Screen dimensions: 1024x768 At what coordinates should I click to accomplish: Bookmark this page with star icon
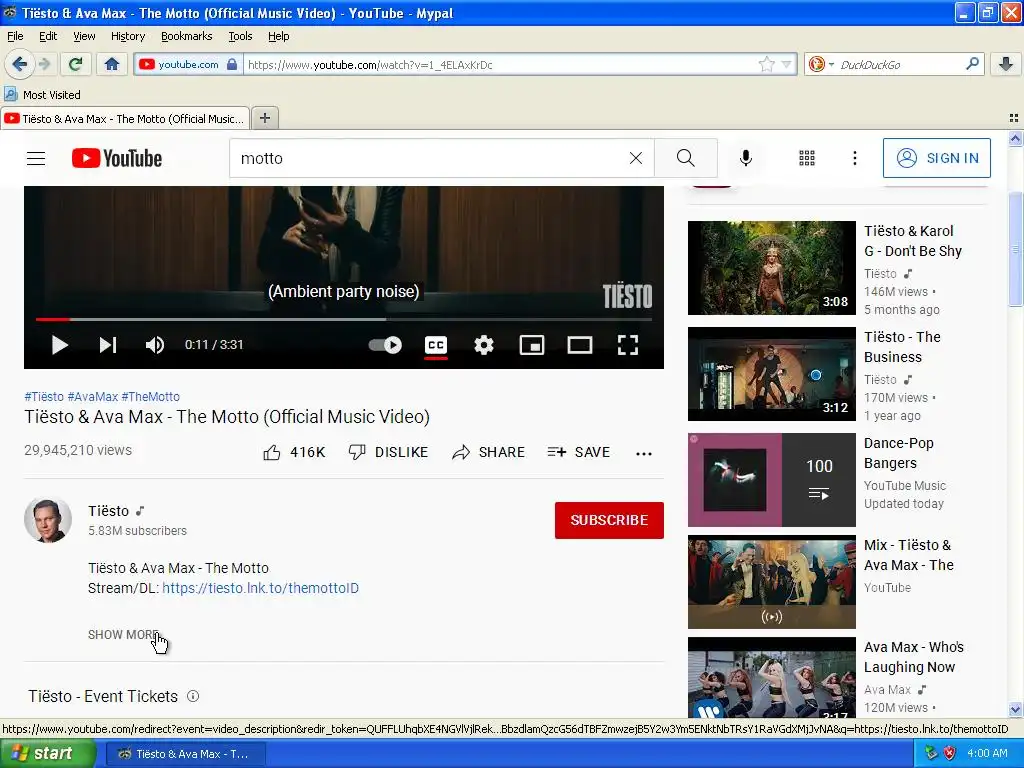(x=767, y=64)
